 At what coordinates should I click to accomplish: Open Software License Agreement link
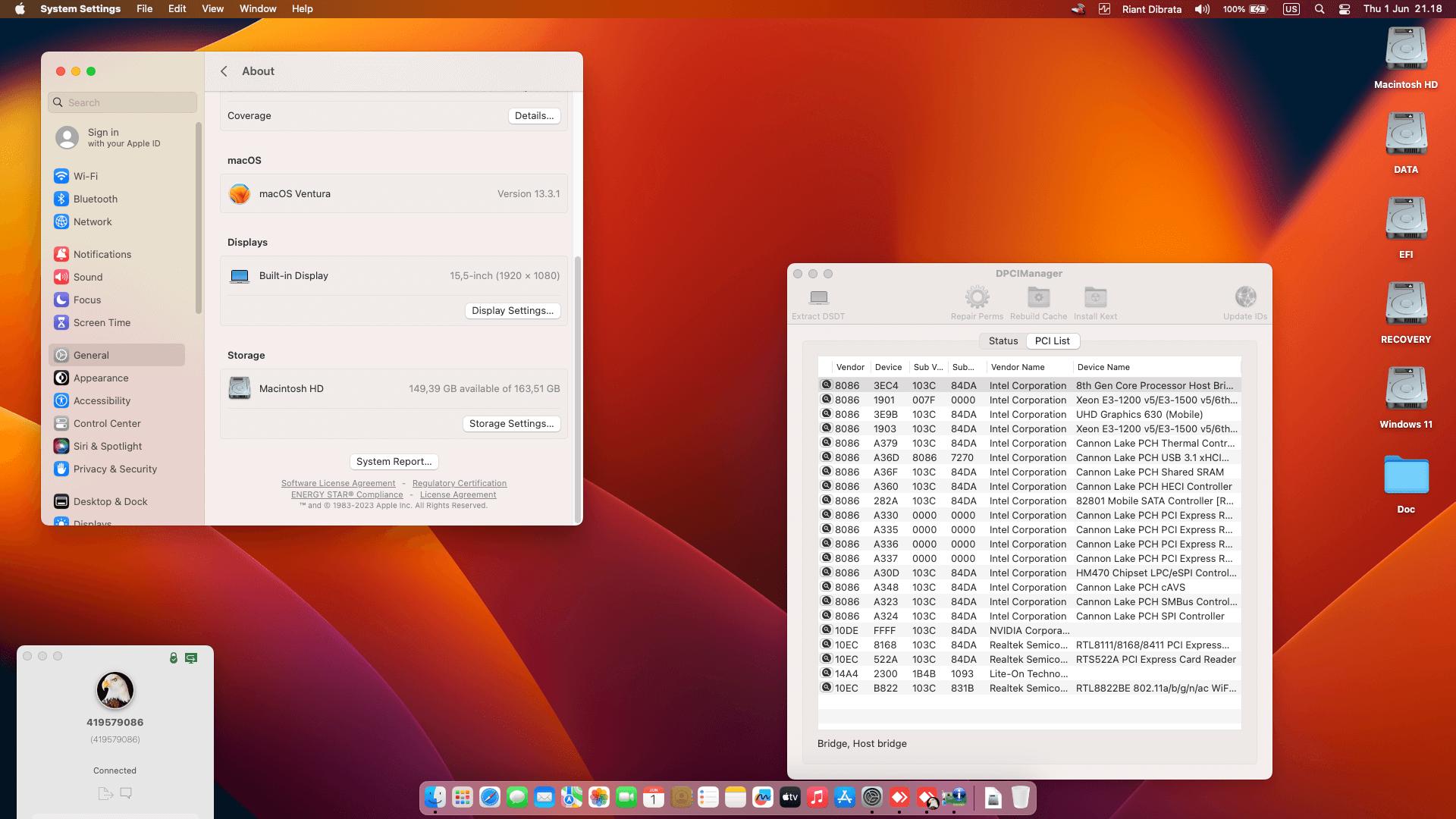click(x=338, y=484)
